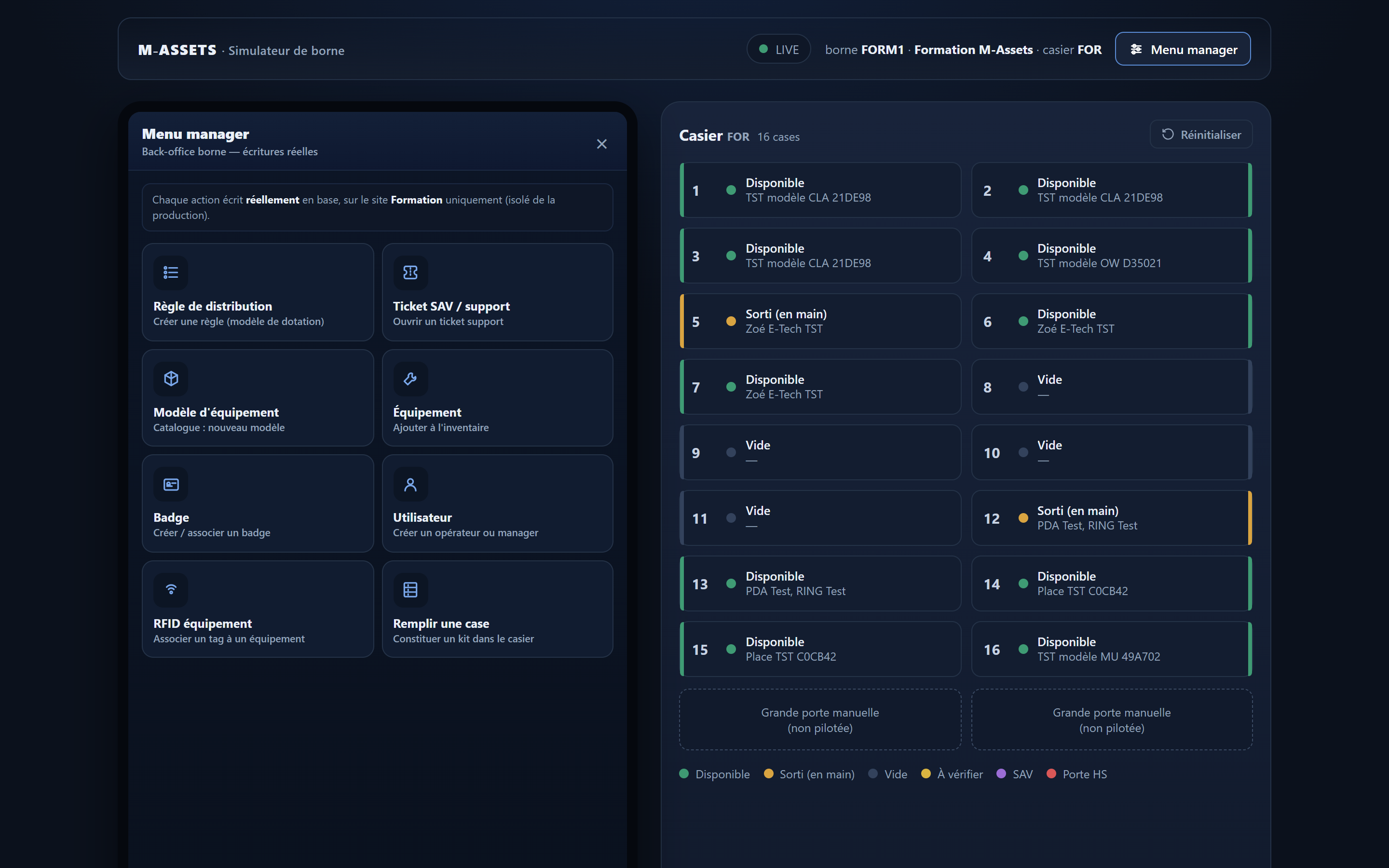This screenshot has width=1389, height=868.
Task: Click the purple SAV legend dot
Action: coord(1002,774)
